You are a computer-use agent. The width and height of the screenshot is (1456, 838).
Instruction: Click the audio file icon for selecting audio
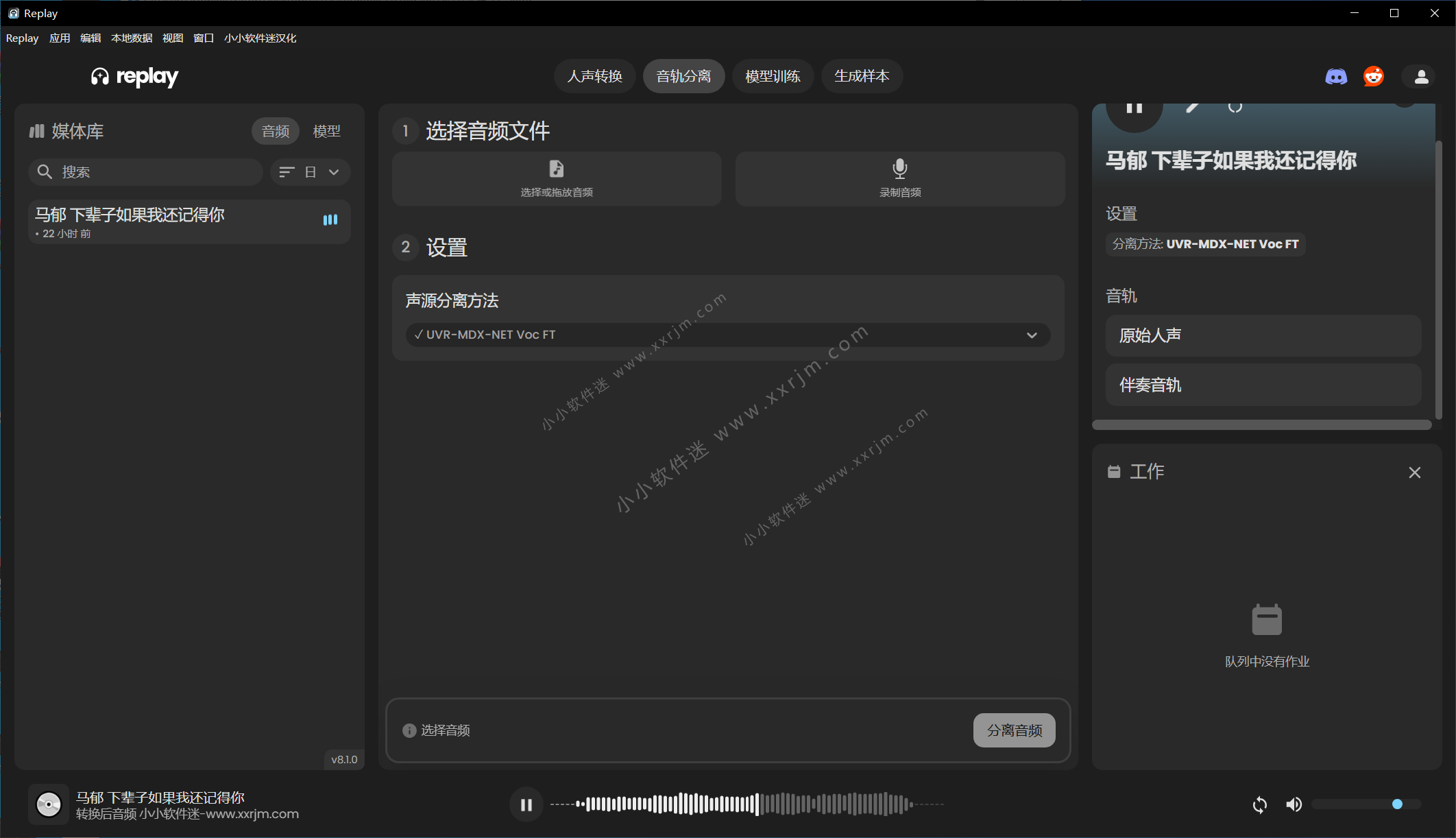click(x=557, y=169)
